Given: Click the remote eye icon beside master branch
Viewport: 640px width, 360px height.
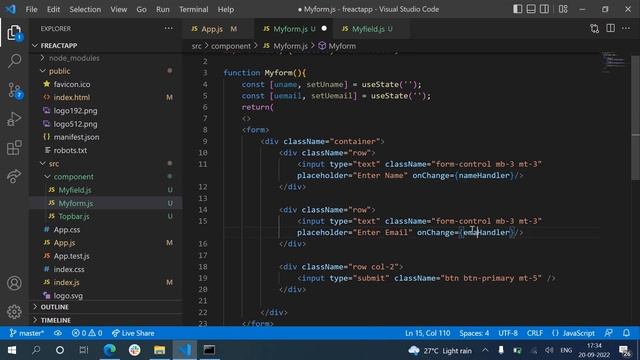Looking at the screenshot, I should (58, 333).
